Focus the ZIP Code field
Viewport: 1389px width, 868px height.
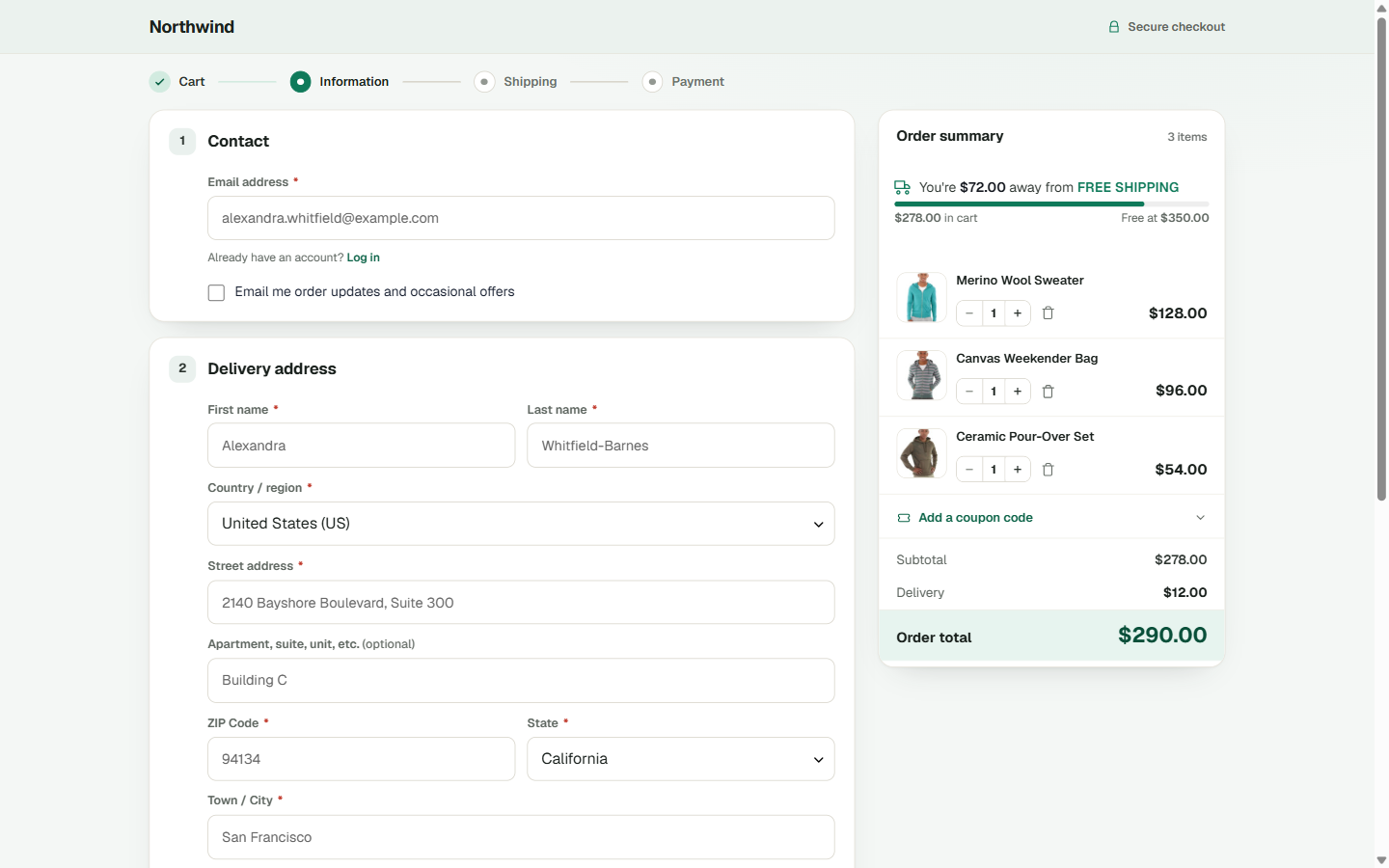click(x=362, y=759)
